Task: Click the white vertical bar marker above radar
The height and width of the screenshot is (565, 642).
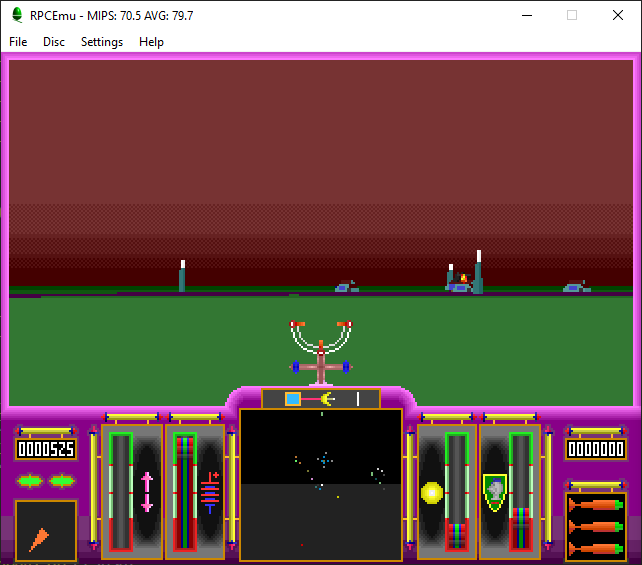Action: point(358,399)
